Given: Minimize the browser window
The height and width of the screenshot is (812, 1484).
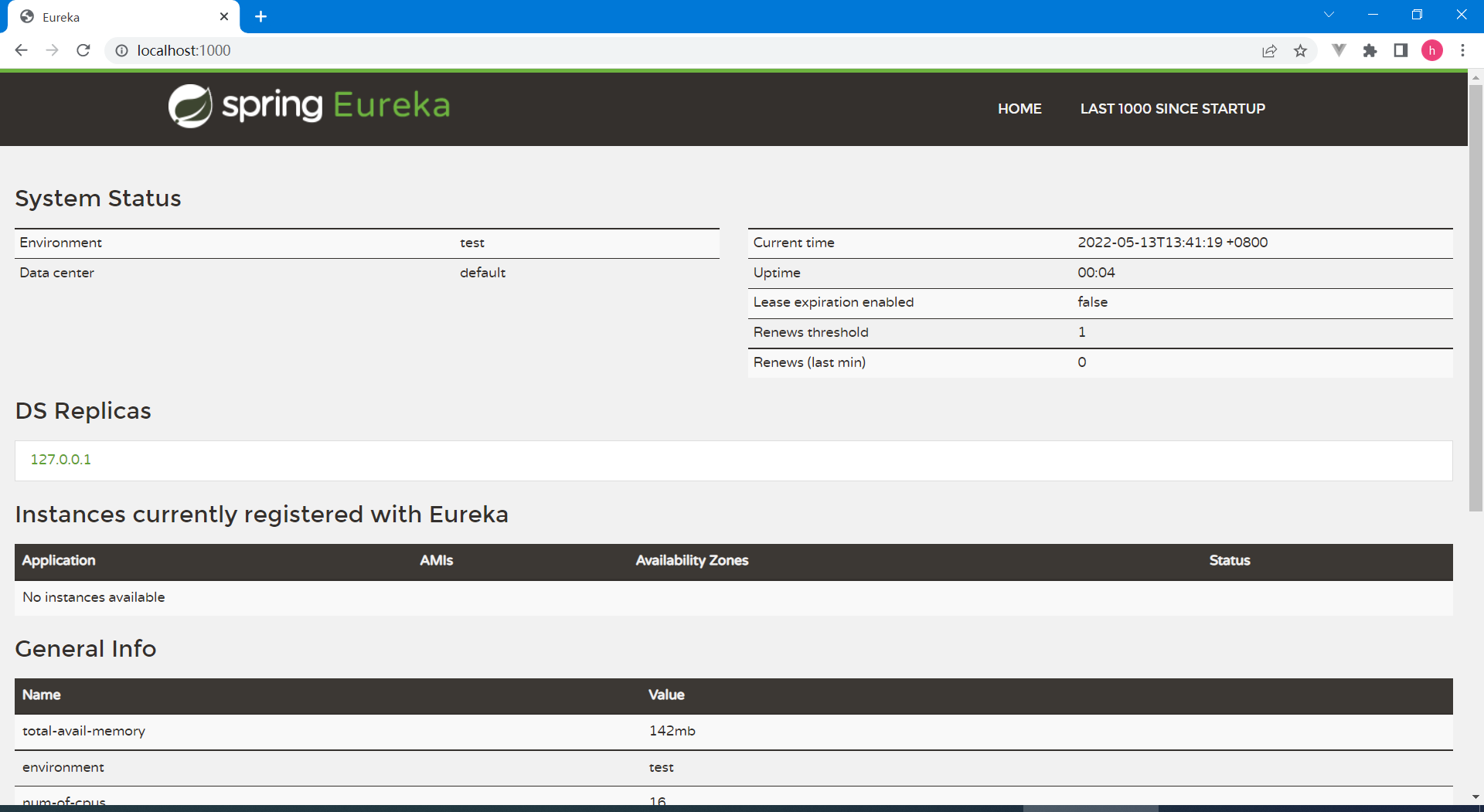Looking at the screenshot, I should coord(1373,15).
